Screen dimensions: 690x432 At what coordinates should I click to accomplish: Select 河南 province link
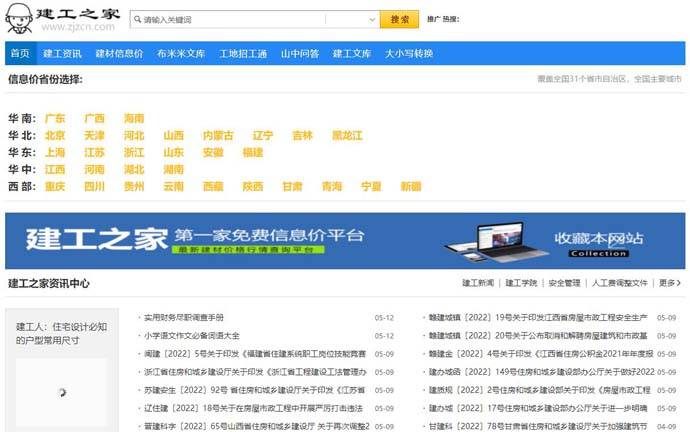[94, 169]
